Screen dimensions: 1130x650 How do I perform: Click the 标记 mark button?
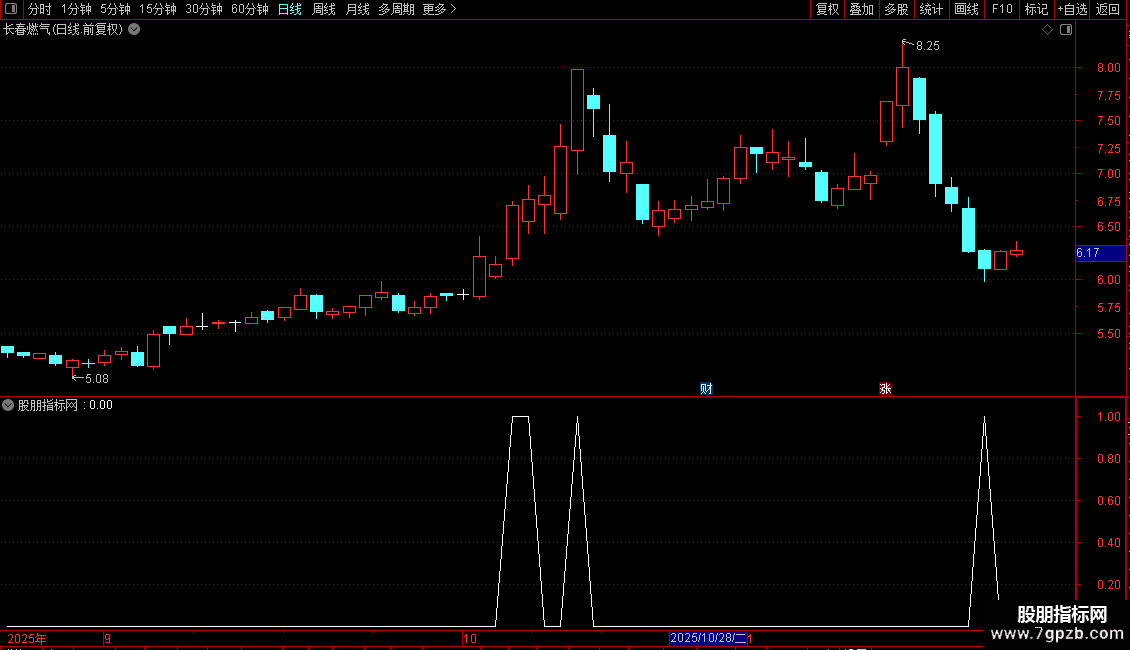pos(1036,9)
